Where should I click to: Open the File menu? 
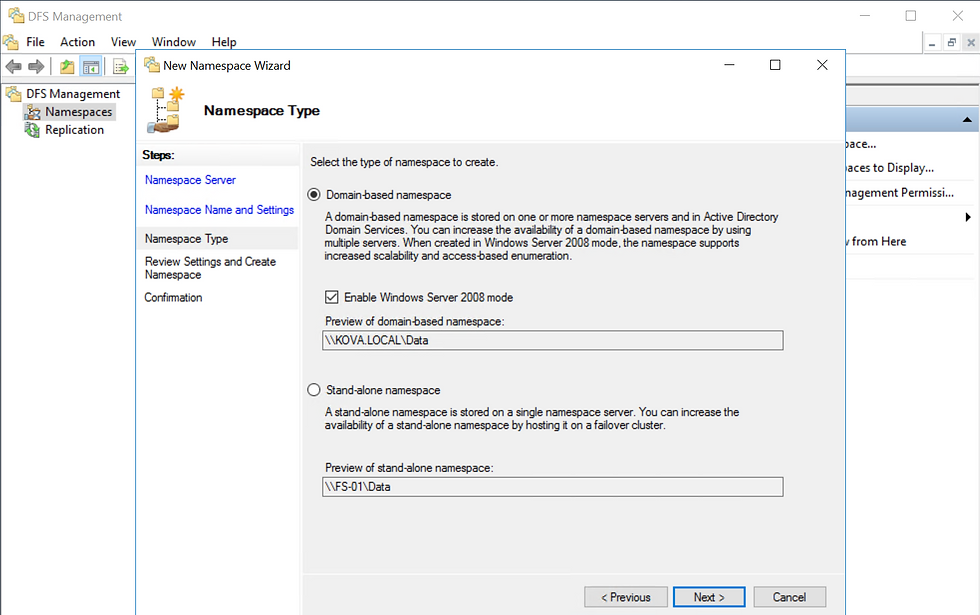pos(35,42)
